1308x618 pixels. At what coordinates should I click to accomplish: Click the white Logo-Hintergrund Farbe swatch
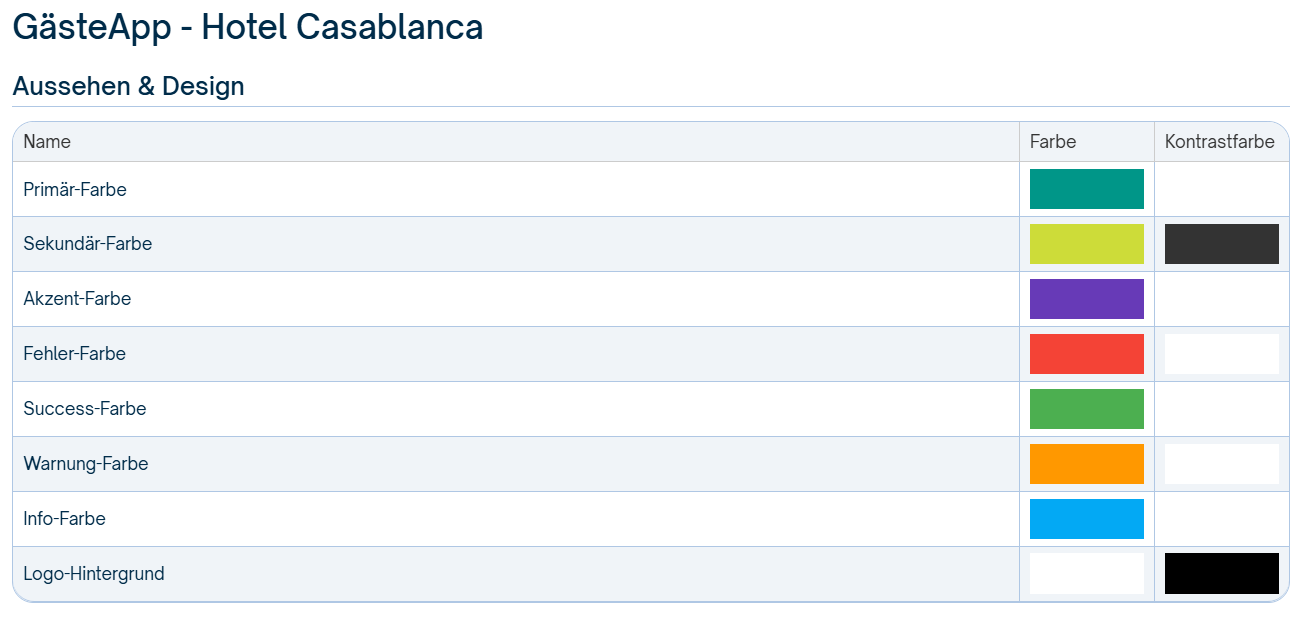click(1086, 574)
